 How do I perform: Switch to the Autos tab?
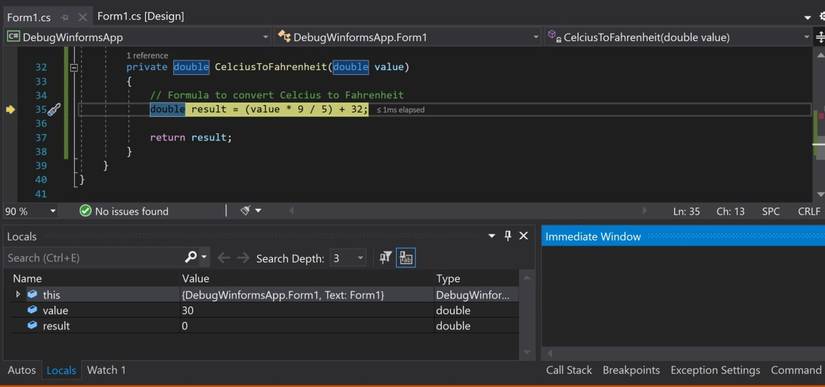pyautogui.click(x=22, y=370)
